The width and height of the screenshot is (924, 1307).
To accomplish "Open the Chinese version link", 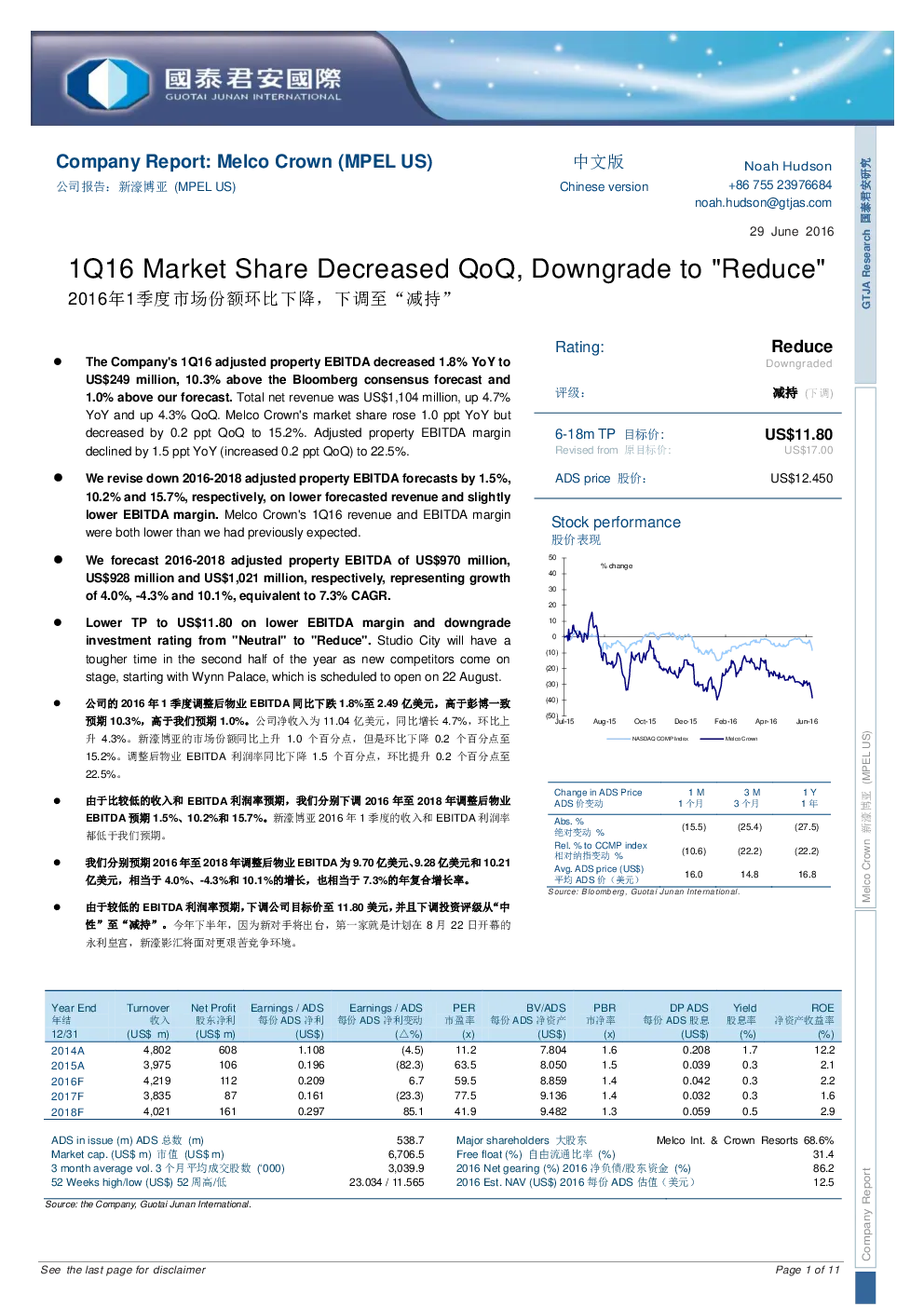I will tap(604, 186).
